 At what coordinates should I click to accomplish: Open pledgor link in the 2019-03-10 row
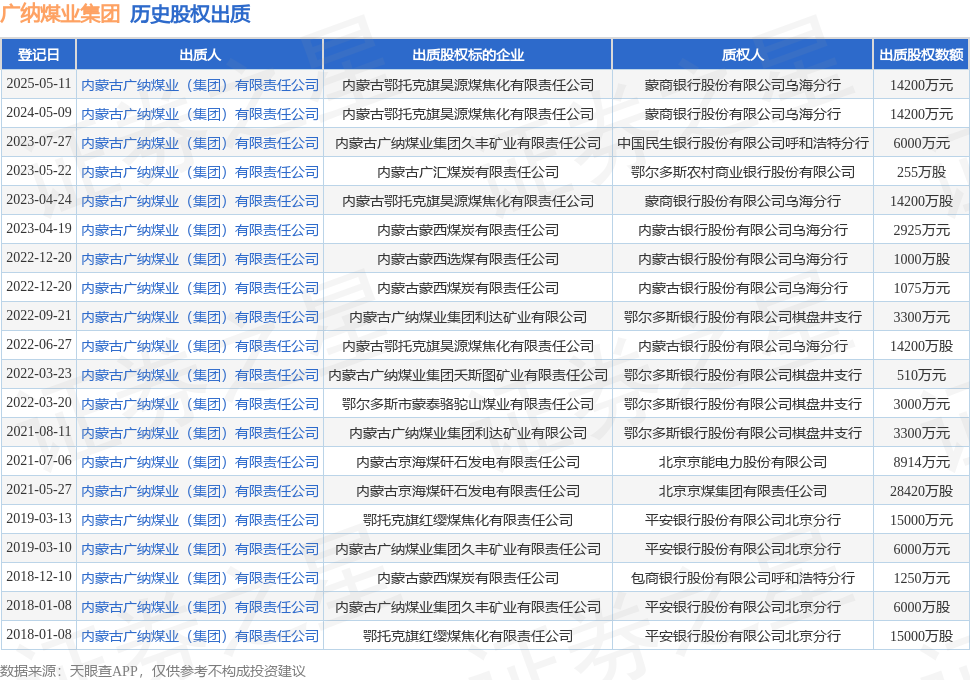pyautogui.click(x=200, y=549)
